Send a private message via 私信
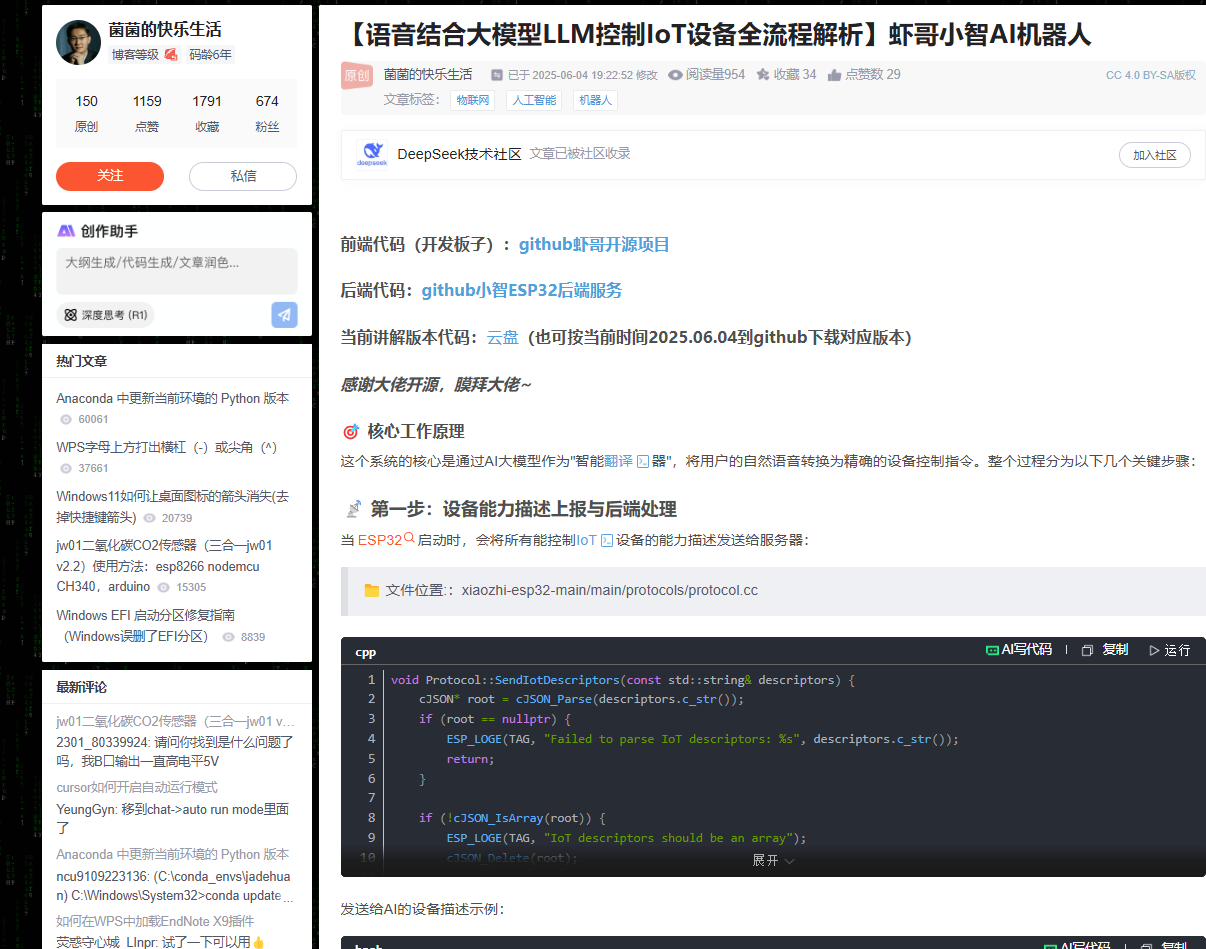 [243, 176]
